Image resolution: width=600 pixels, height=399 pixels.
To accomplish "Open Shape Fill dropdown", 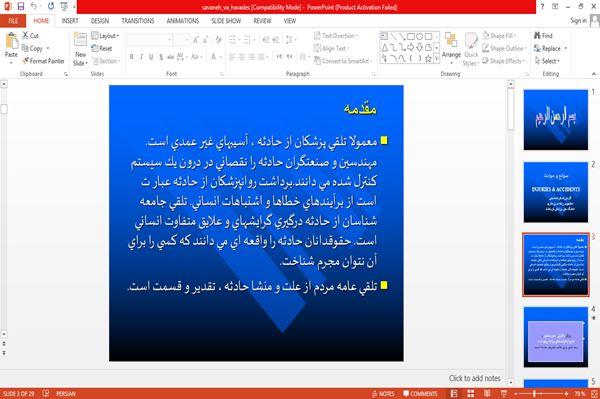I will click(499, 36).
